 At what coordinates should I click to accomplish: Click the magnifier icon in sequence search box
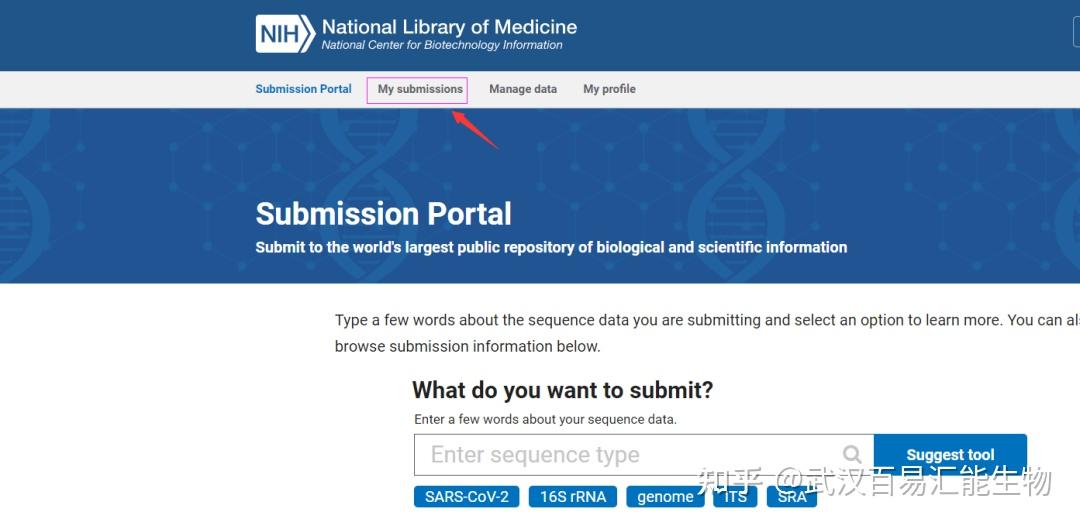[x=852, y=454]
